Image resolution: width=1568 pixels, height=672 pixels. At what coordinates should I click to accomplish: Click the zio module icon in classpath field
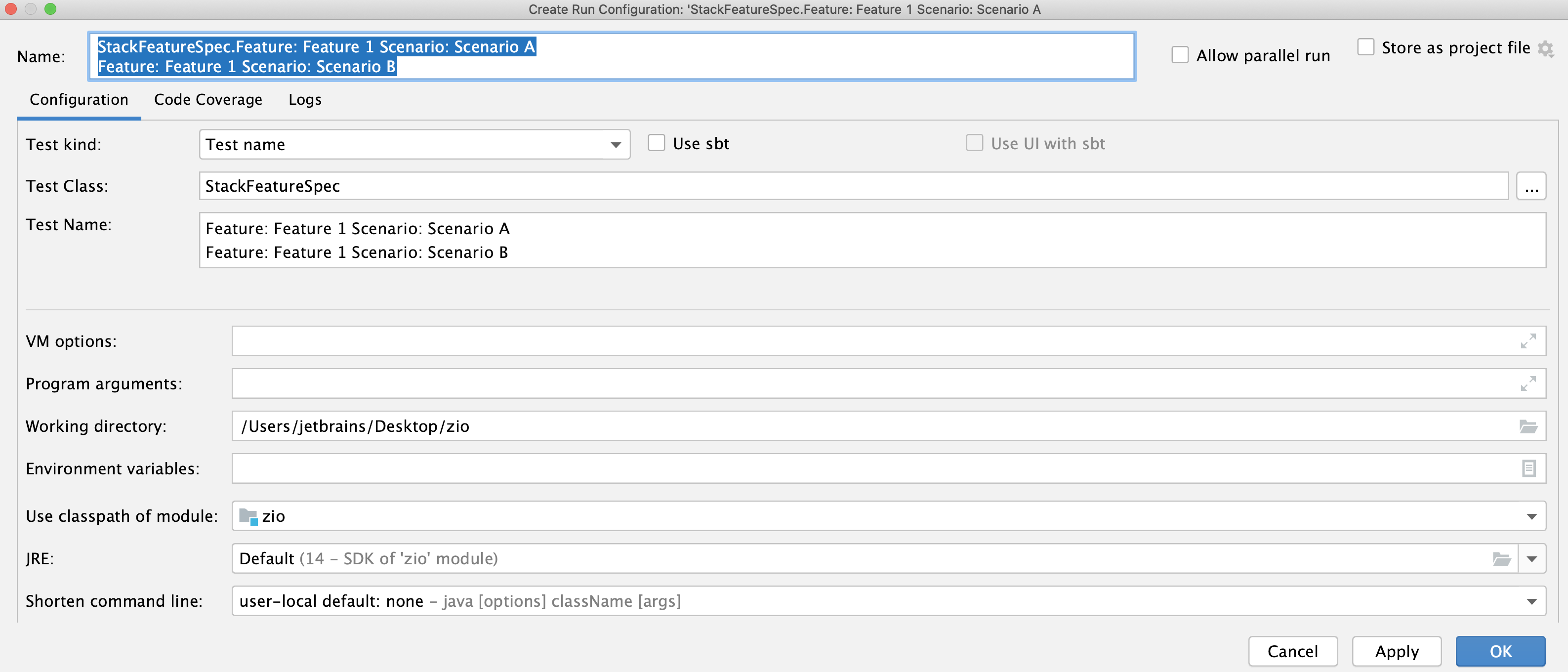[249, 515]
